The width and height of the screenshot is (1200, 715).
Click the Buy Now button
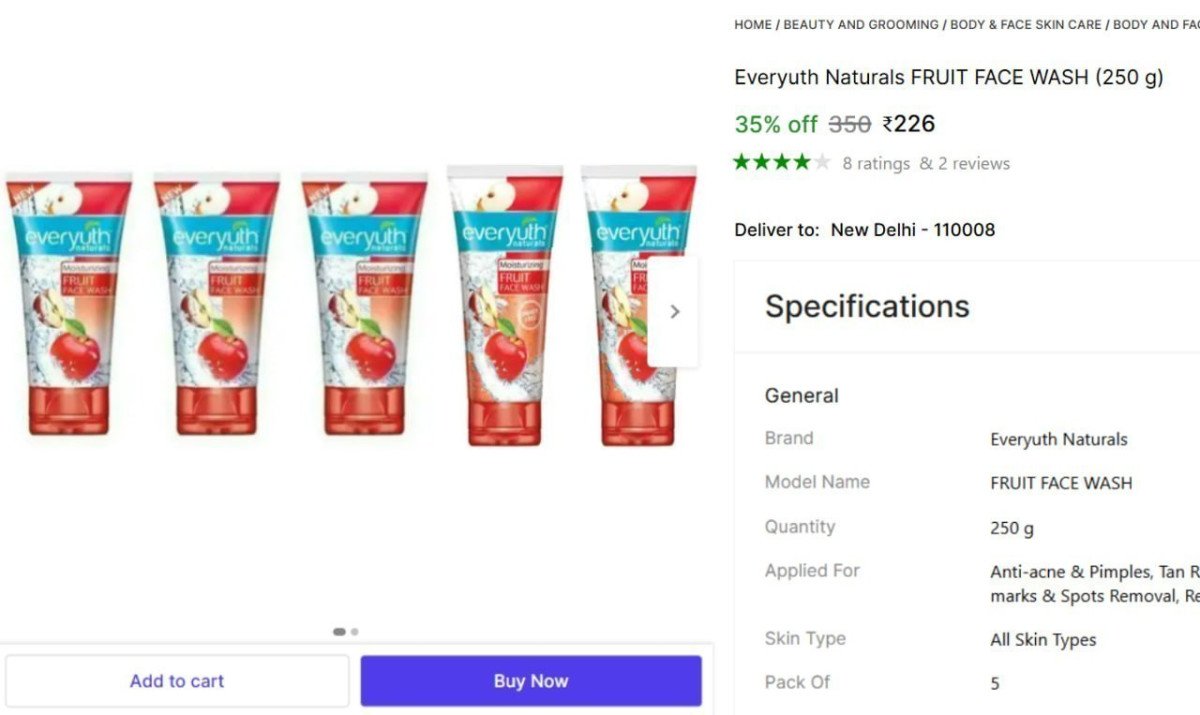531,681
